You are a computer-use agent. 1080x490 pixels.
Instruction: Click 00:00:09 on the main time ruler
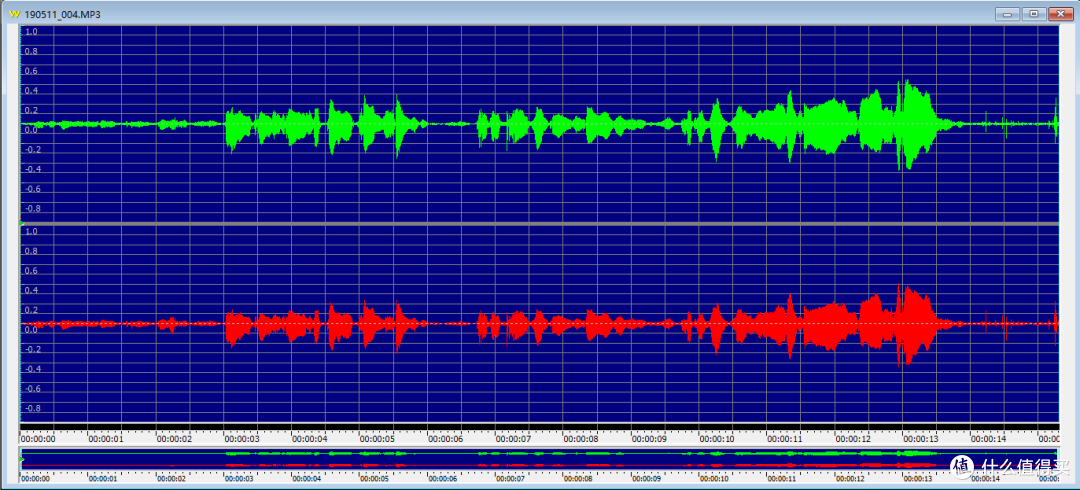pyautogui.click(x=649, y=438)
